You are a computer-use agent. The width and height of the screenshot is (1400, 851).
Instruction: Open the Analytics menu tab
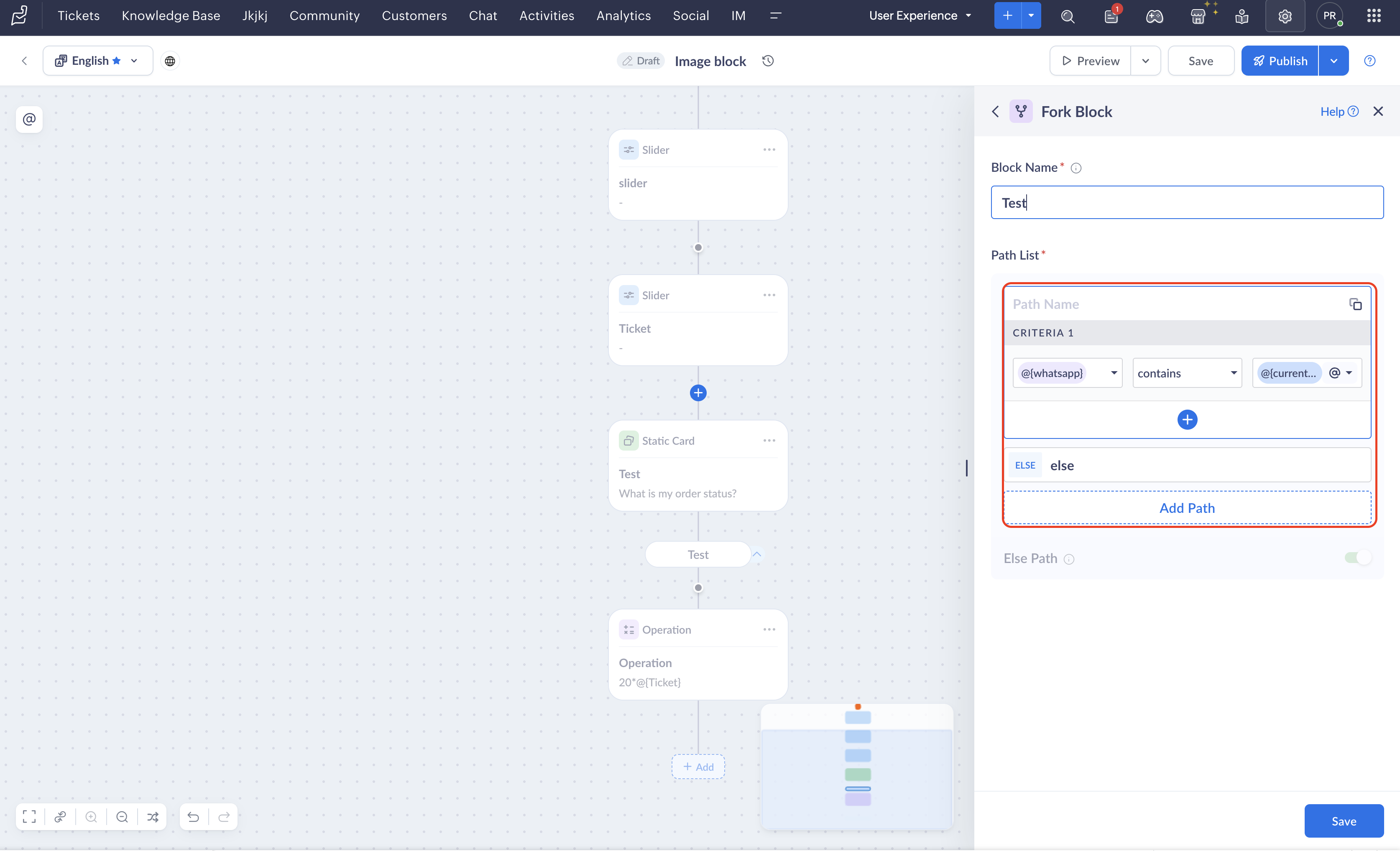pyautogui.click(x=623, y=16)
